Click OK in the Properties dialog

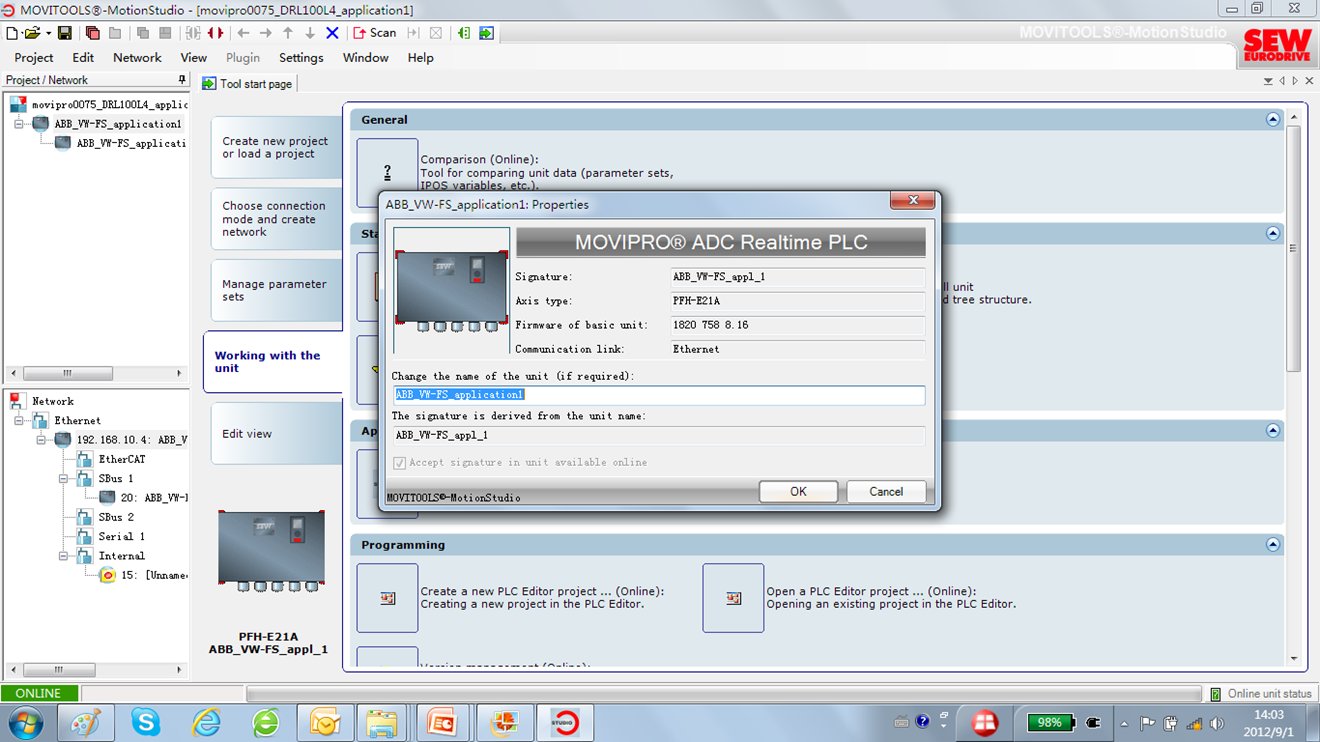coord(798,492)
